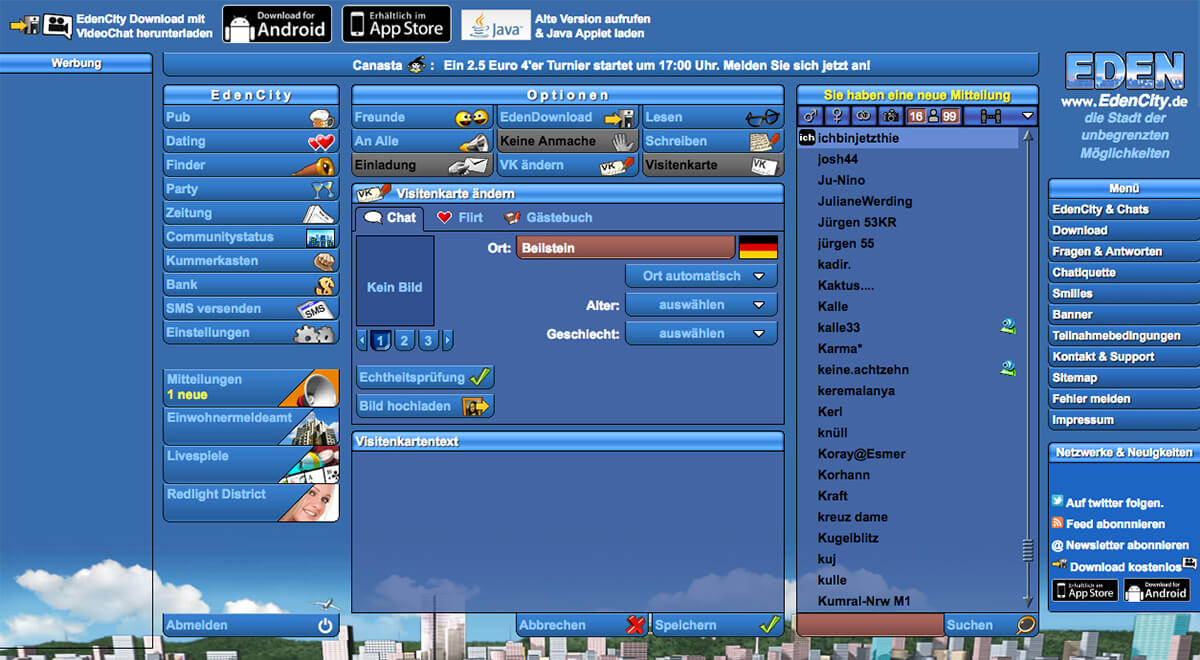Click the maximum age 99 field

tap(949, 116)
